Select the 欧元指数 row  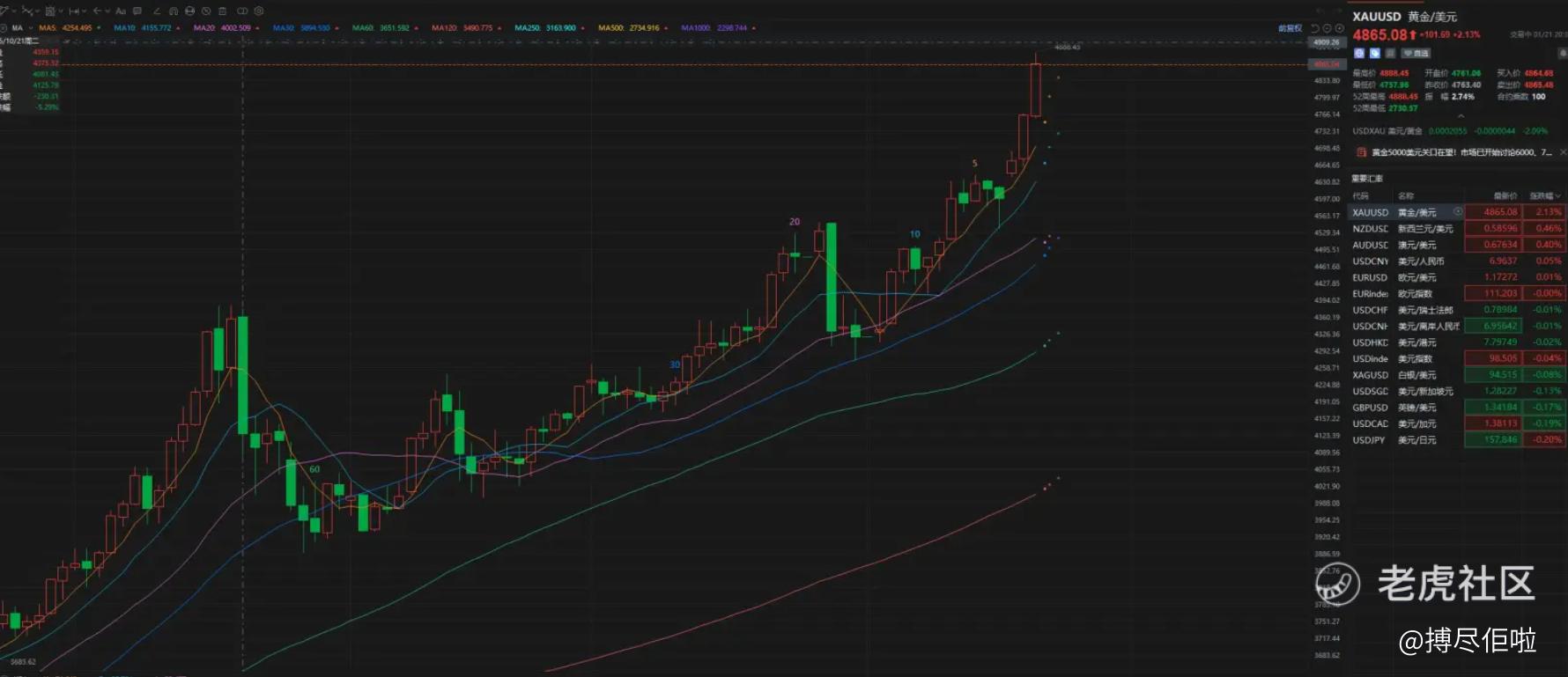click(x=1457, y=294)
